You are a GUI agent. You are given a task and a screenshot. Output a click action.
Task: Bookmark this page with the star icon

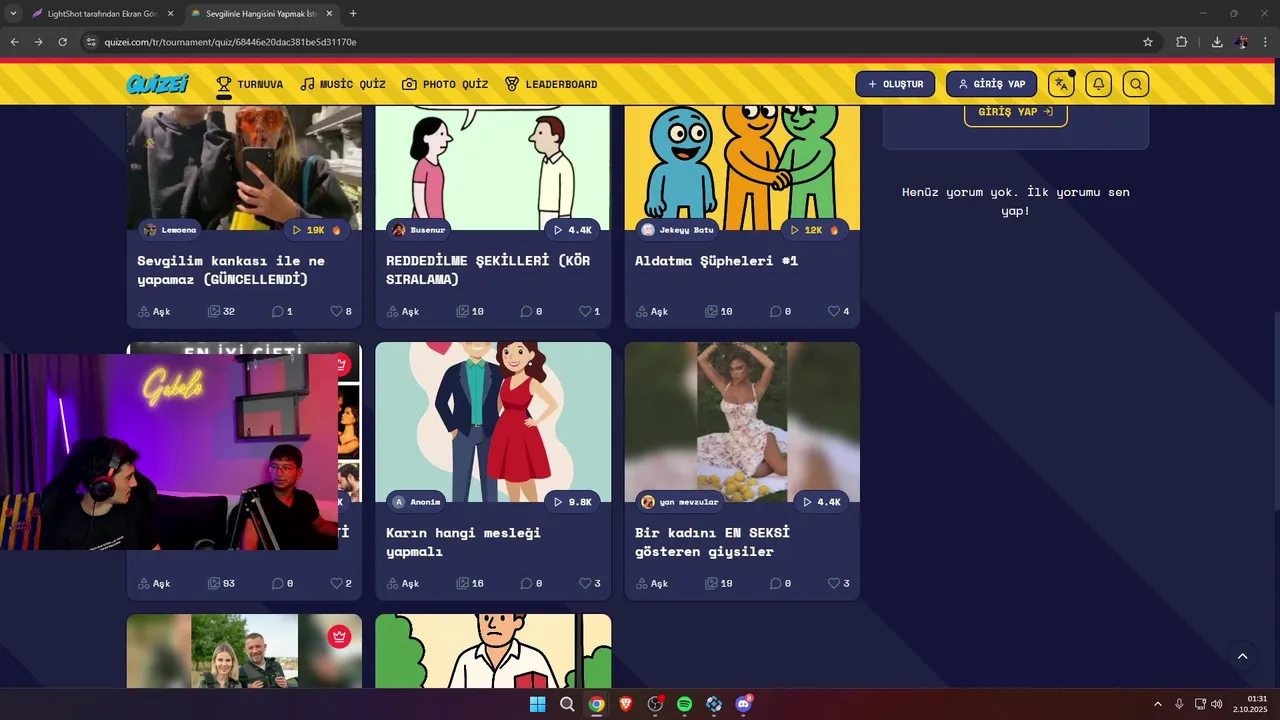coord(1148,42)
